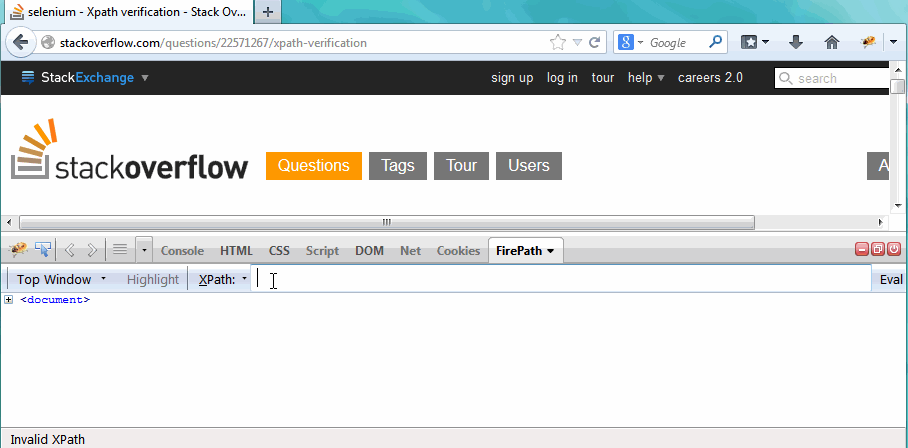The image size is (908, 448).
Task: Click the search magnifier in Google box
Action: pyautogui.click(x=715, y=42)
